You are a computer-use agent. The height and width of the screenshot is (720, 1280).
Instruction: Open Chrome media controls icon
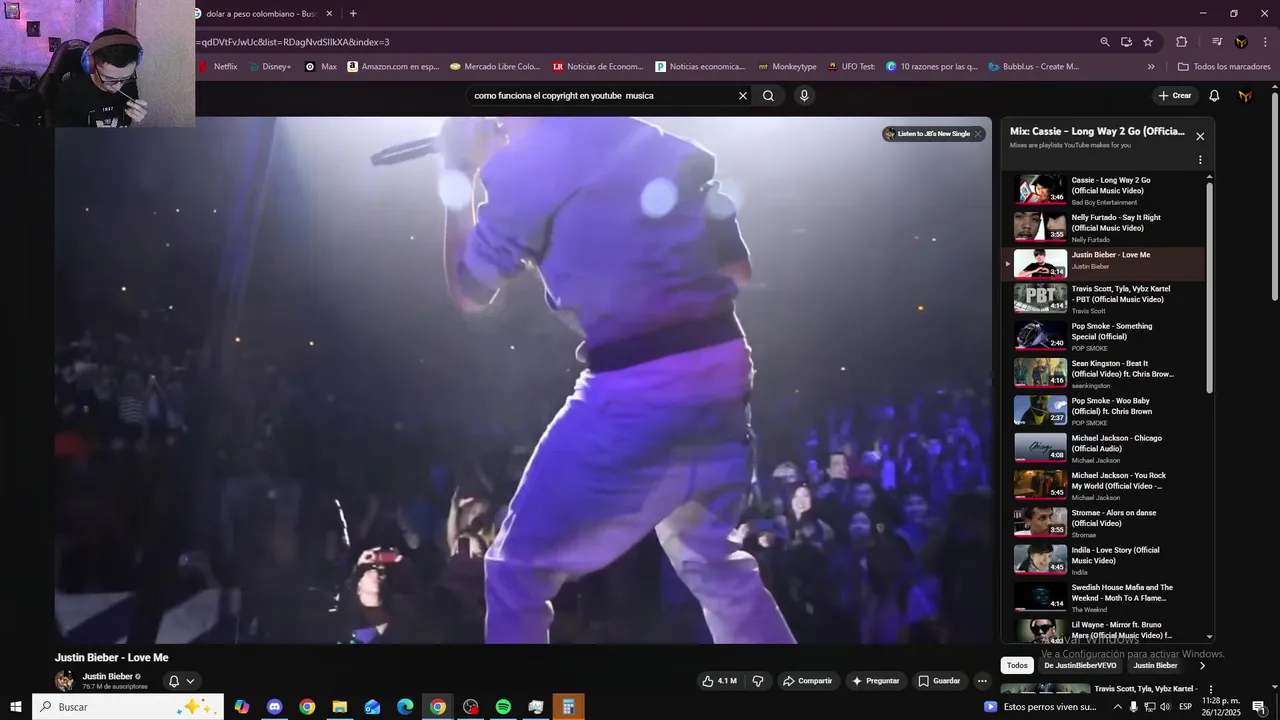(x=1217, y=42)
